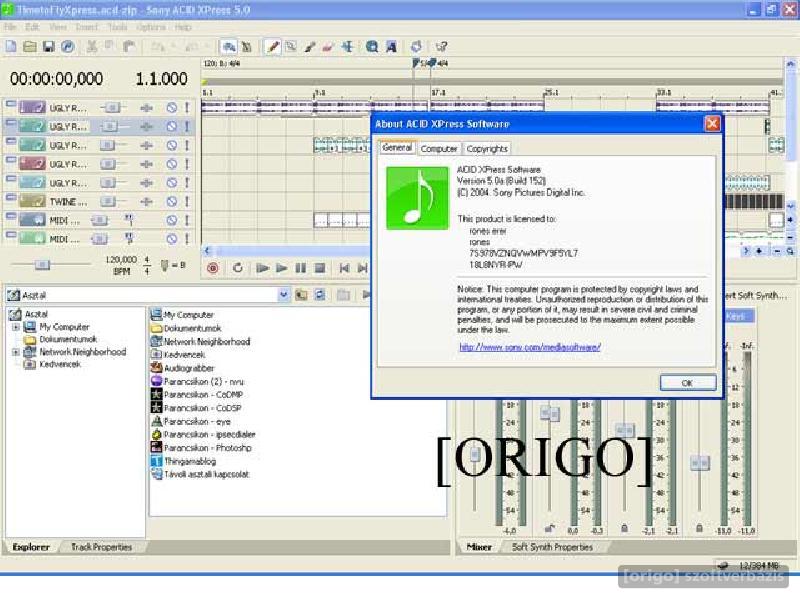Open the Explorer folder path dropdown
800x600 pixels.
[284, 295]
